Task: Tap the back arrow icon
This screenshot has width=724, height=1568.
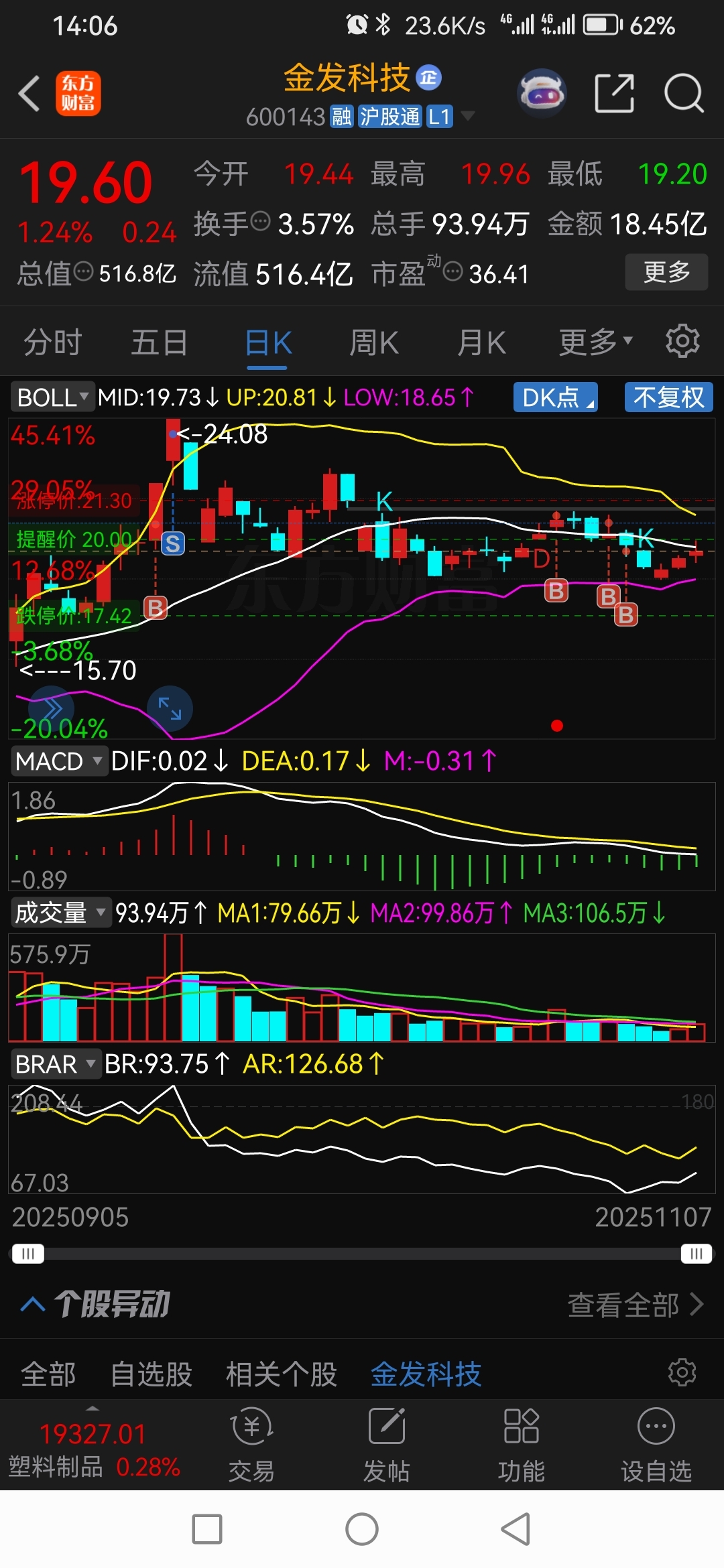Action: tap(29, 93)
